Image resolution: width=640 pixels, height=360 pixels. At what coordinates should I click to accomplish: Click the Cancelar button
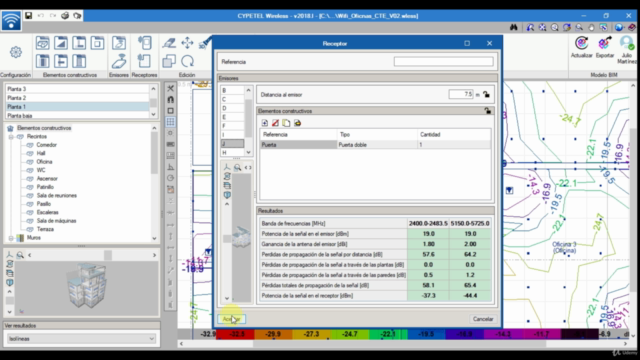(483, 319)
